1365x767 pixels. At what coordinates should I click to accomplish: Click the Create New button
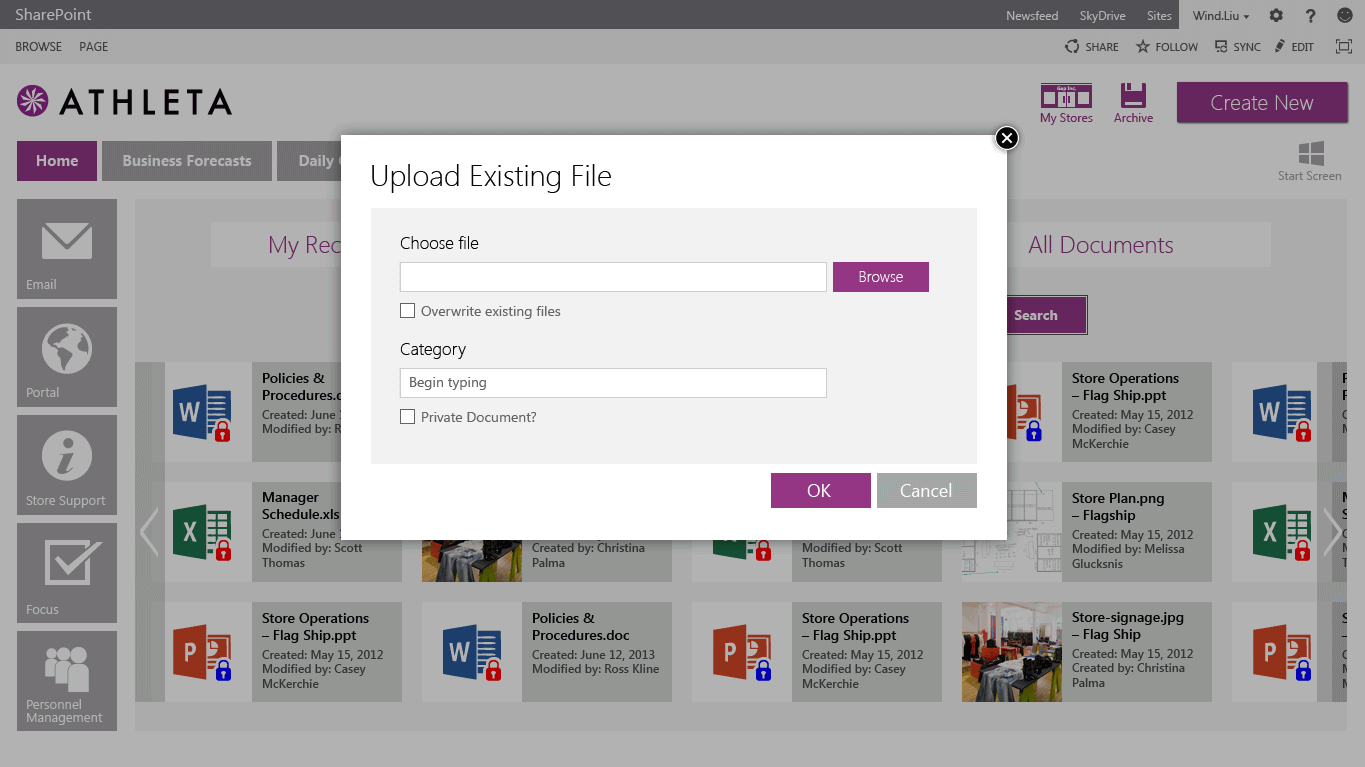(1262, 103)
